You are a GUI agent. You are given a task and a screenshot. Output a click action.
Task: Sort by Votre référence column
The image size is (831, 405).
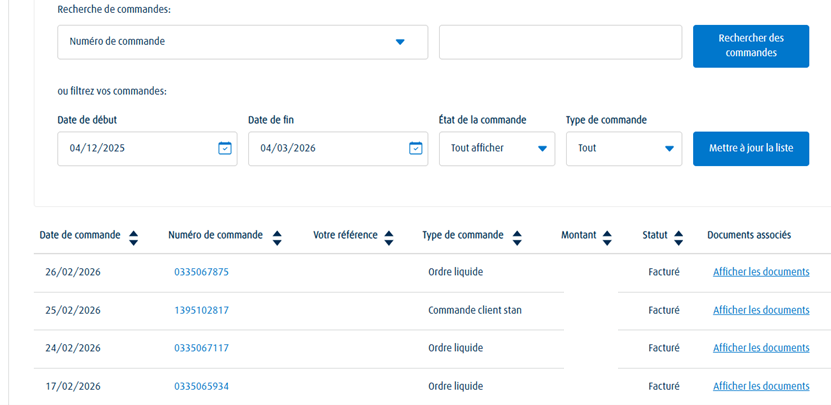[x=389, y=238]
